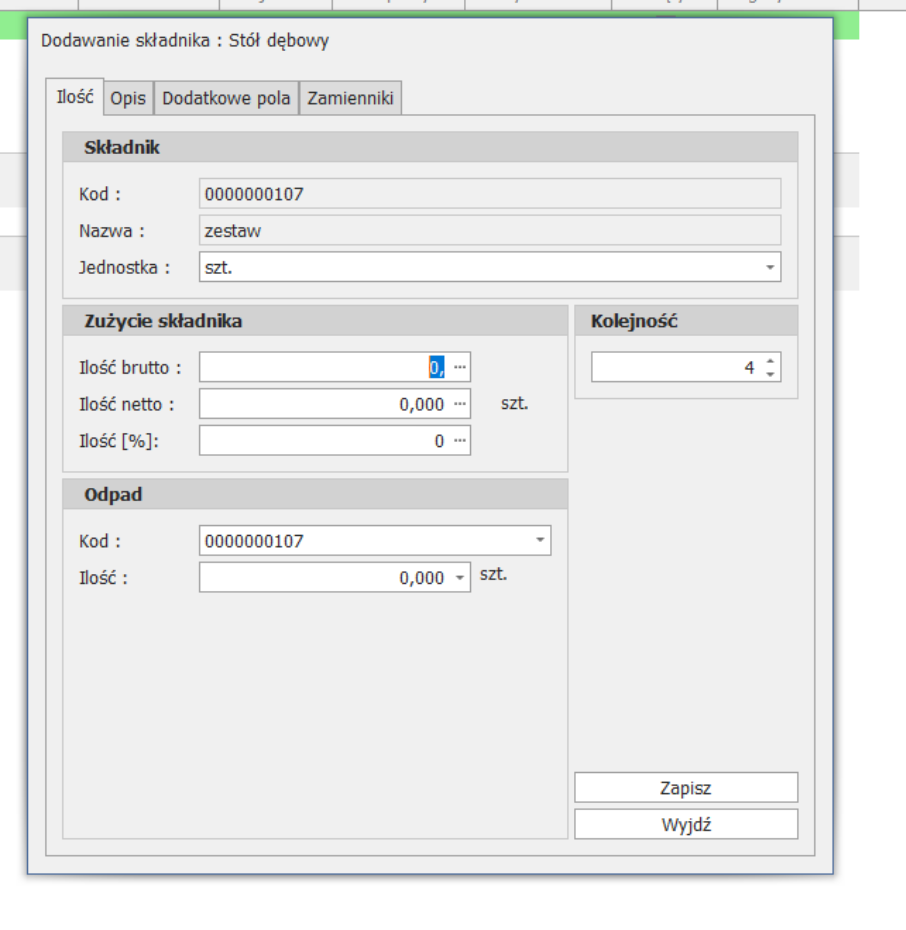
Task: Click the Kolejność value field
Action: pyautogui.click(x=675, y=368)
